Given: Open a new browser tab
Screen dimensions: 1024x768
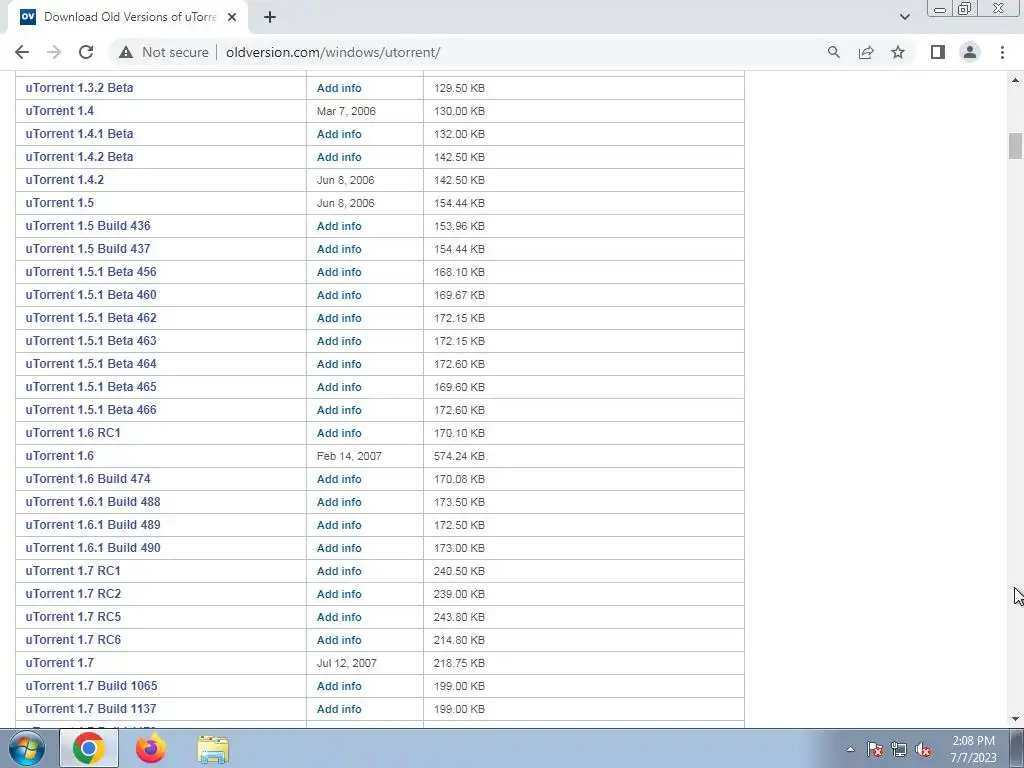Looking at the screenshot, I should tap(270, 17).
